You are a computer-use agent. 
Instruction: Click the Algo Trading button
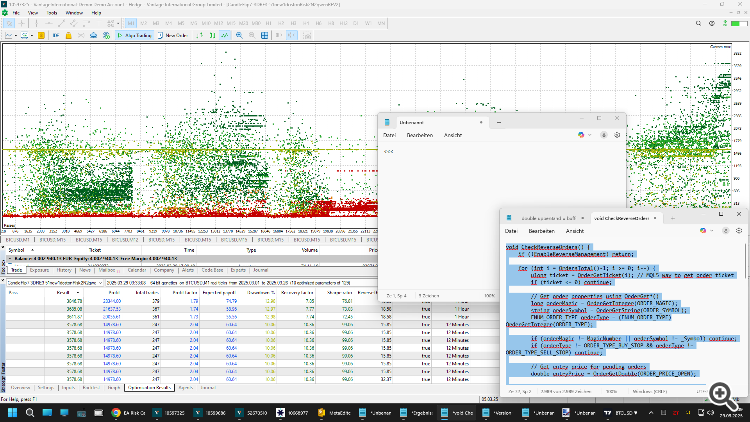[136, 34]
